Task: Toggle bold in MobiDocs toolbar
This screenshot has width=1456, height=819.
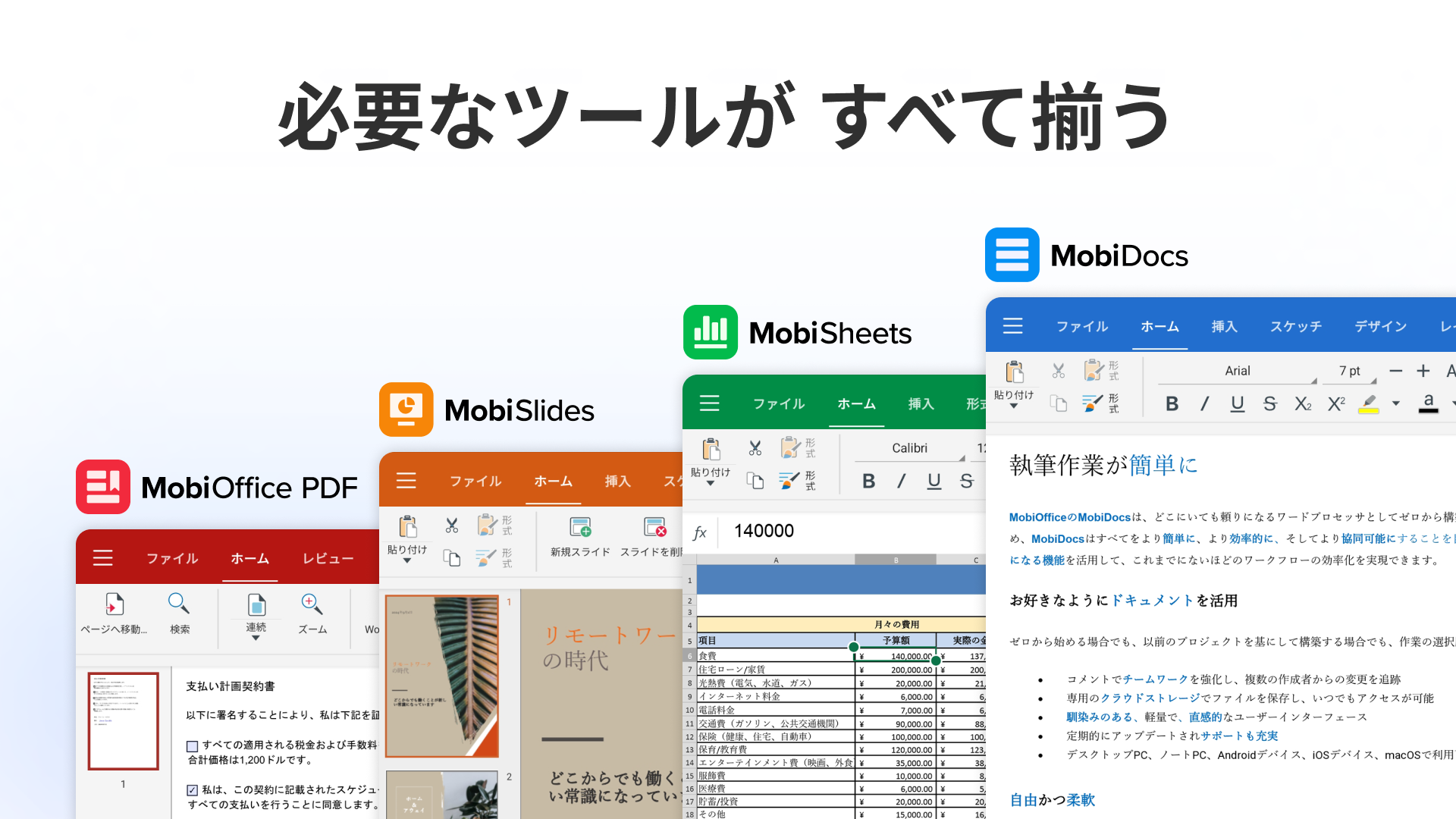Action: click(1172, 403)
